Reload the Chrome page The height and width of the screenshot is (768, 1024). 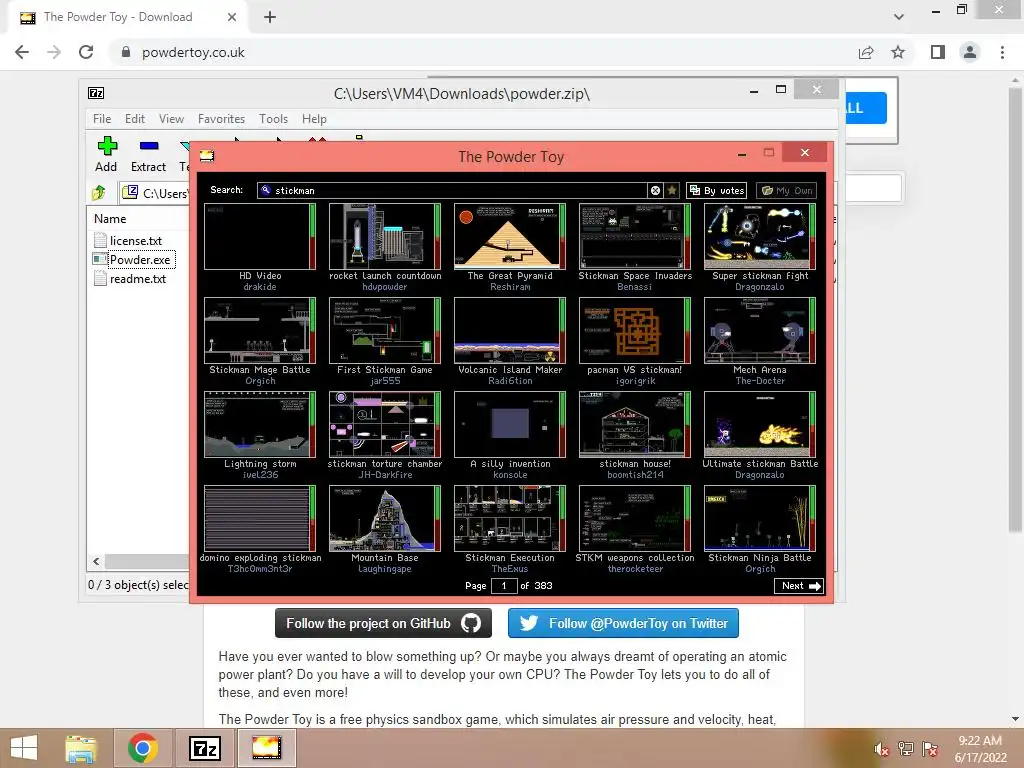86,52
